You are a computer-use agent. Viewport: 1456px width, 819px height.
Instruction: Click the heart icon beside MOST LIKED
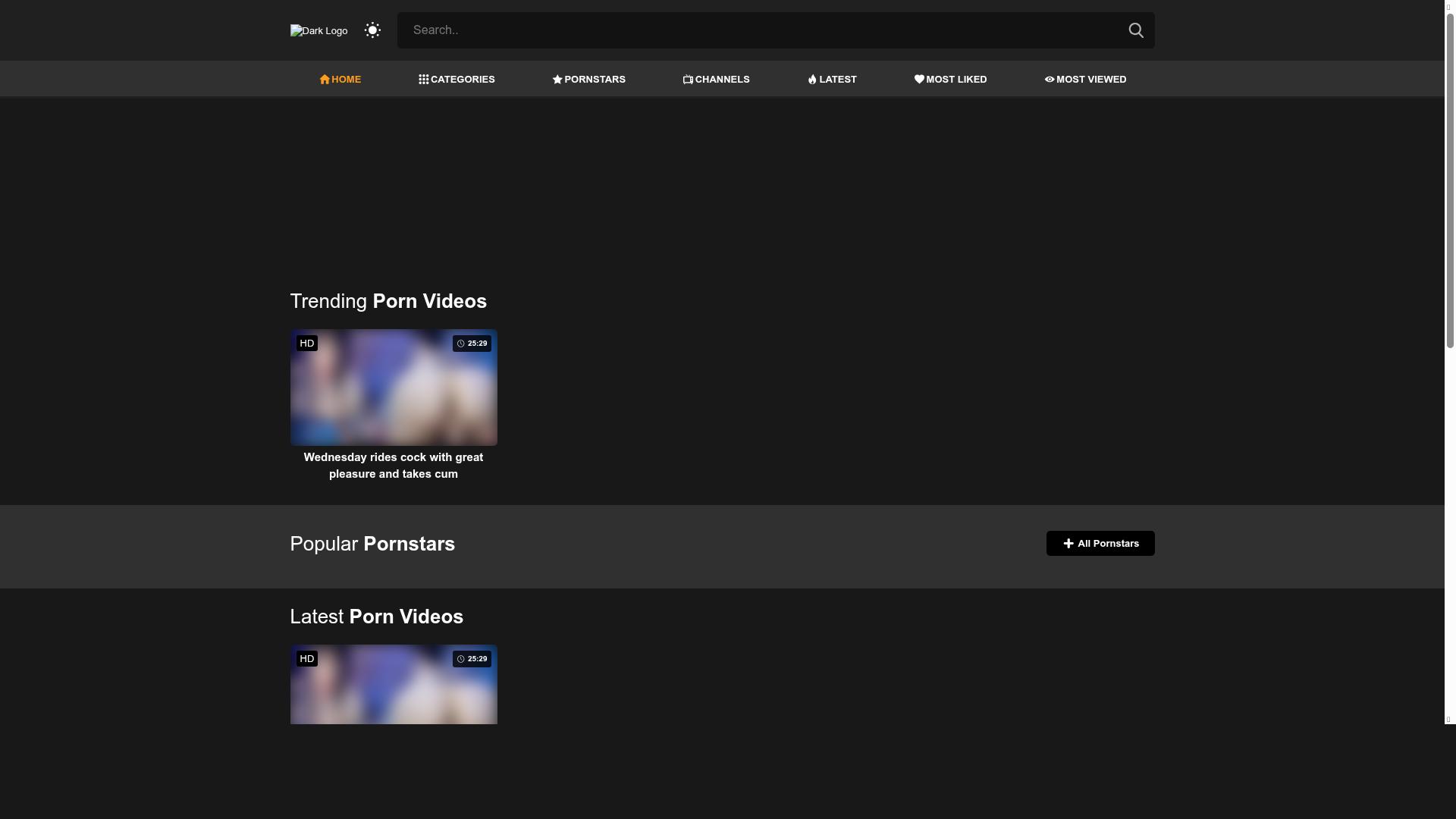(919, 80)
